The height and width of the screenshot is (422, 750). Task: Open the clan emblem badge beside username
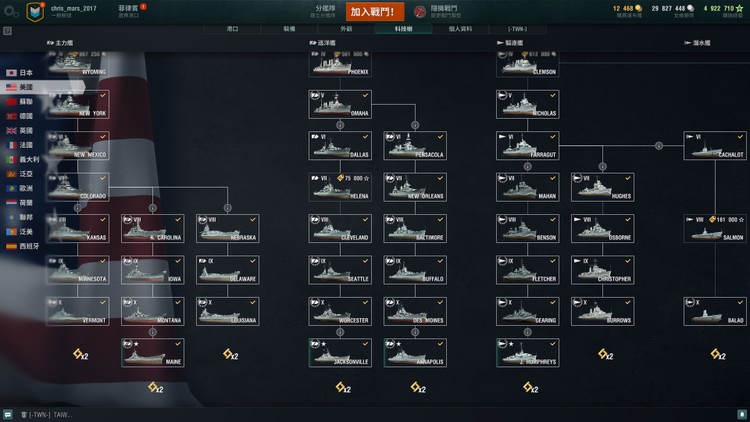pyautogui.click(x=35, y=12)
